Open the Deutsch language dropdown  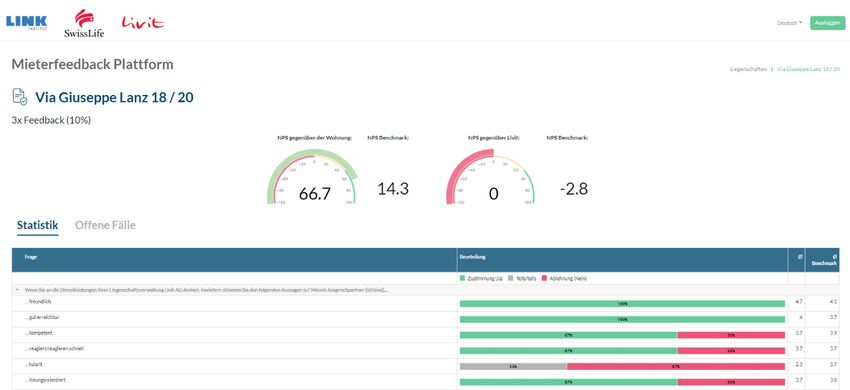(789, 23)
